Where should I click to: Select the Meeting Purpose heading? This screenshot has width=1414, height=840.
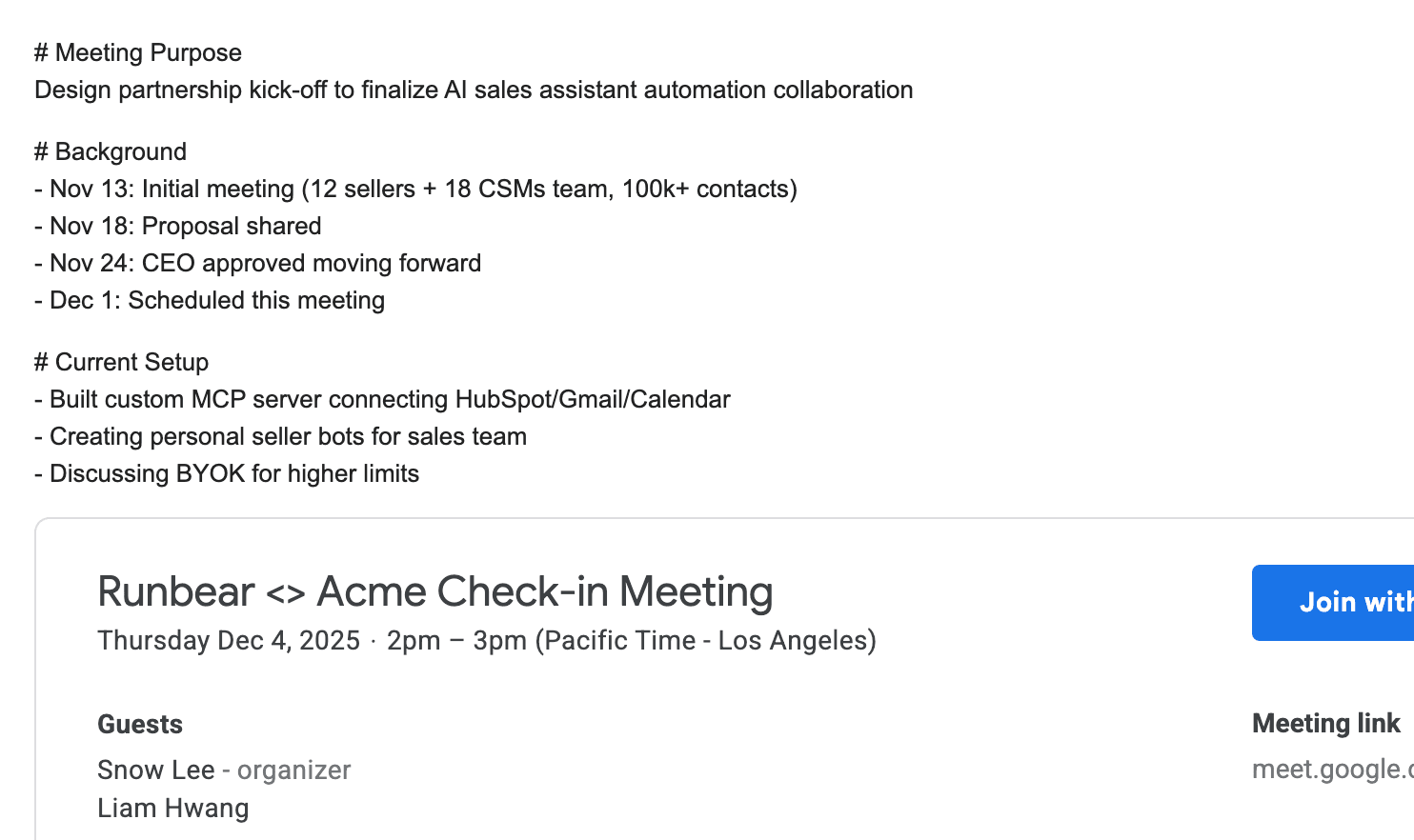pos(137,52)
